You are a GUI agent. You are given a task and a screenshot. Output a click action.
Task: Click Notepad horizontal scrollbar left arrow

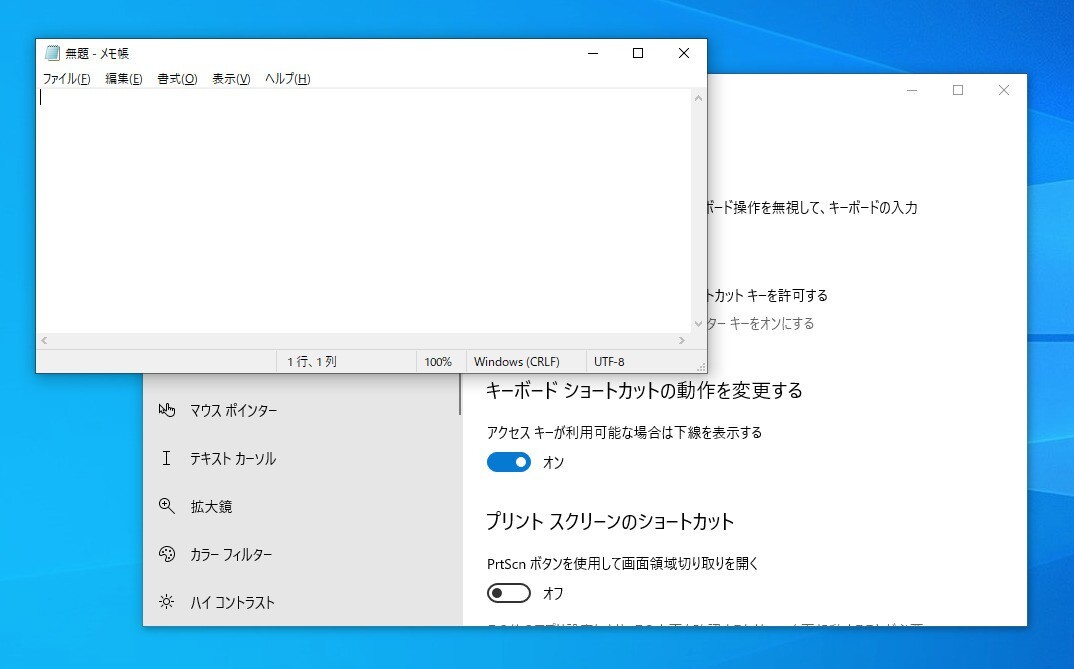click(x=45, y=340)
